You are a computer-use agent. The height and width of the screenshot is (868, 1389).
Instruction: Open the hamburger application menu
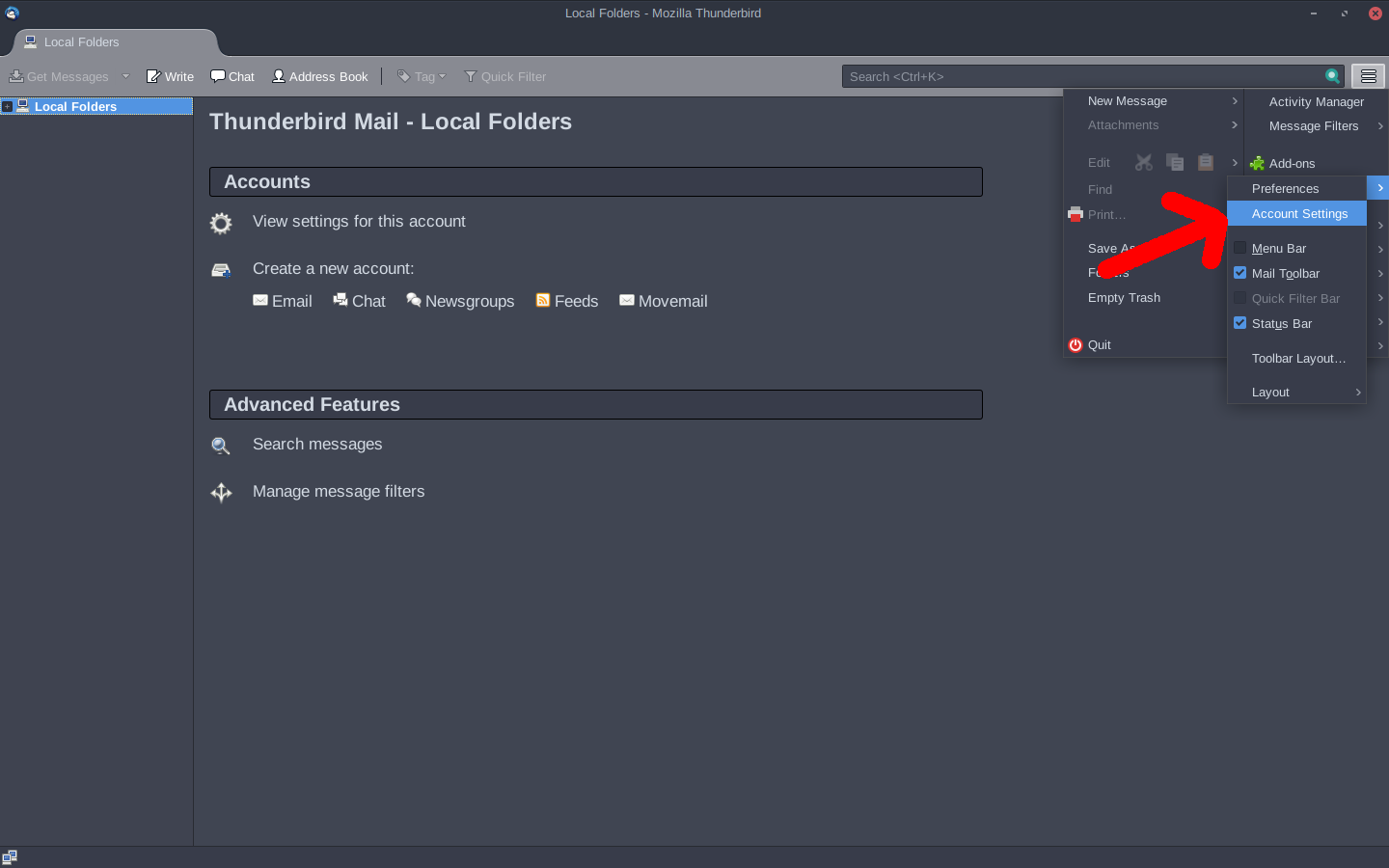pos(1368,76)
